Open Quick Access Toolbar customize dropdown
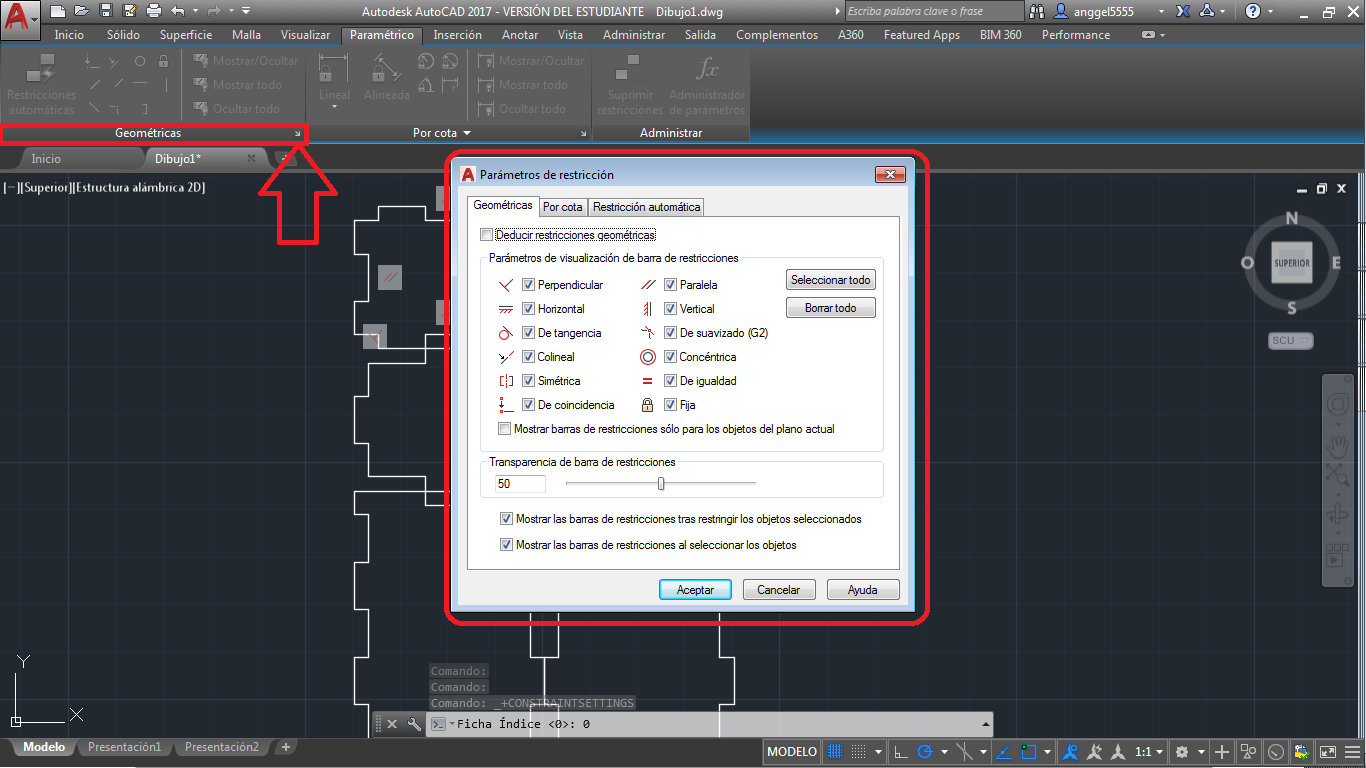The width and height of the screenshot is (1366, 768). [x=246, y=11]
